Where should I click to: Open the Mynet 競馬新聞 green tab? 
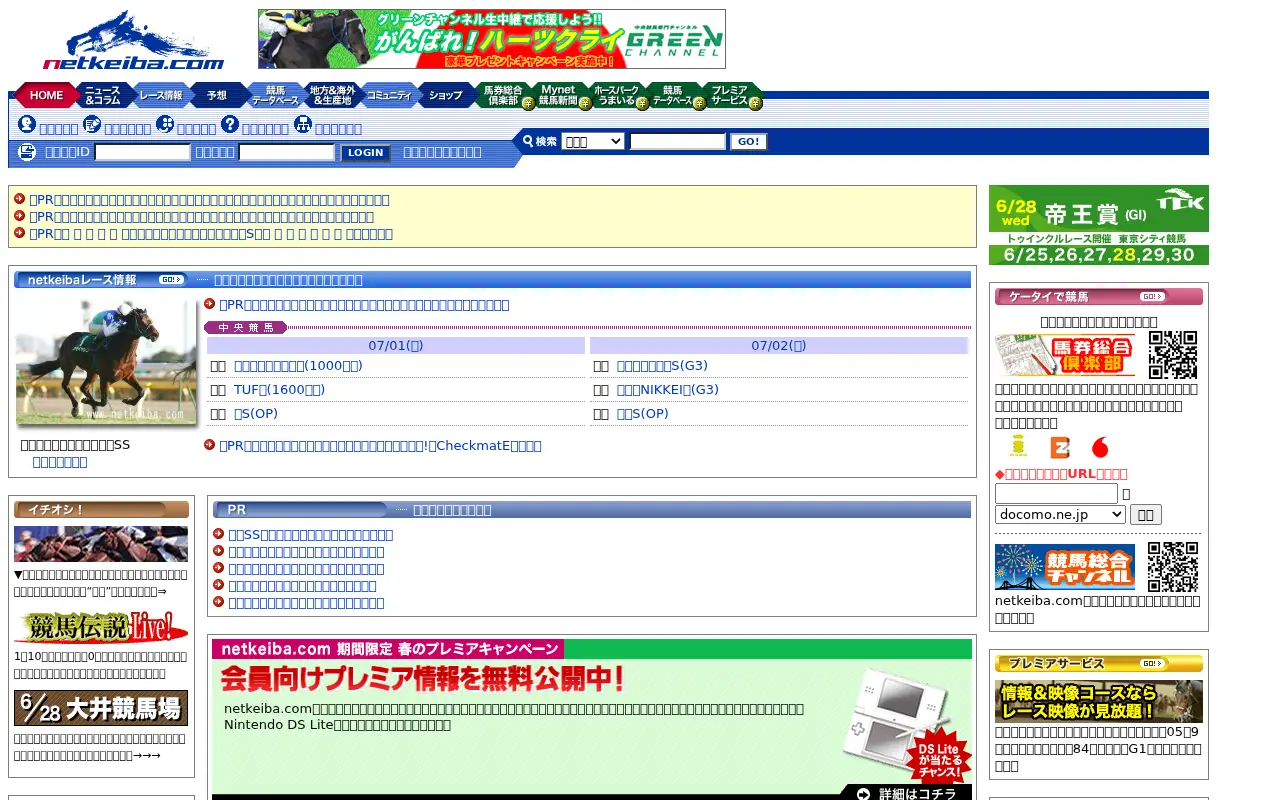coord(561,96)
